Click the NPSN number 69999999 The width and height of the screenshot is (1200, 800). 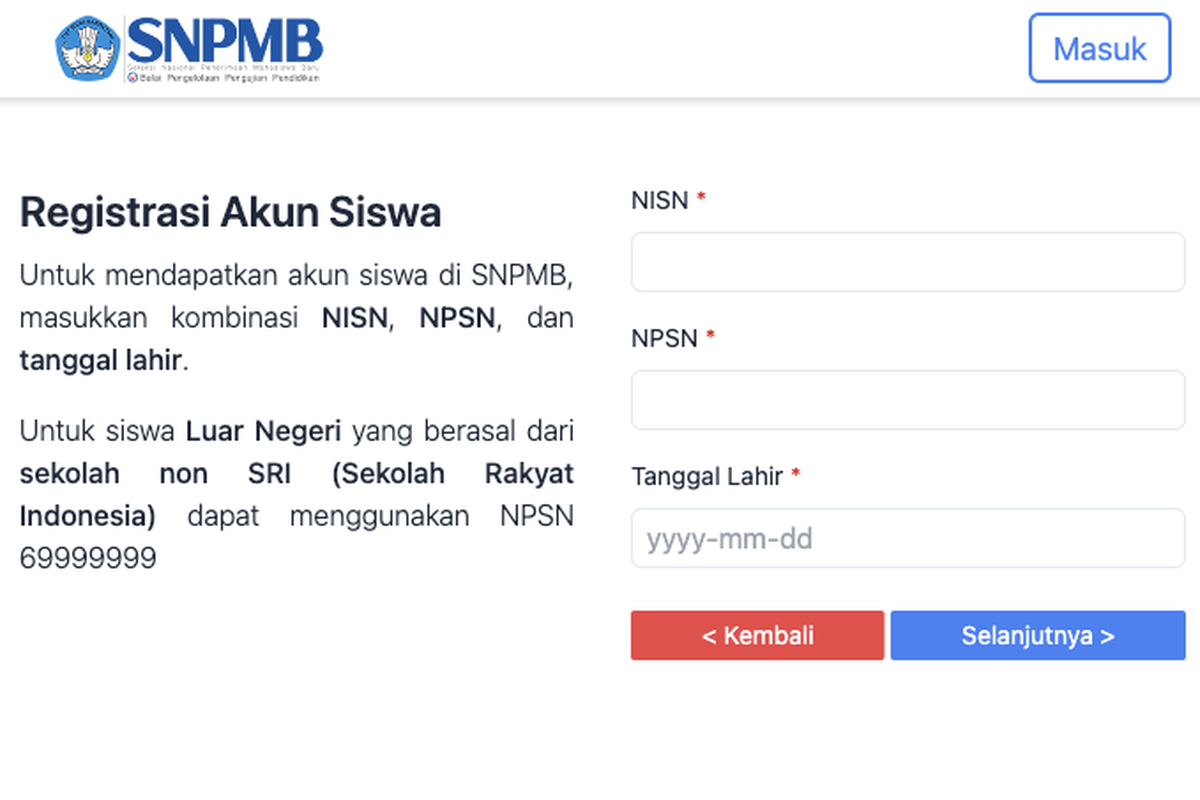(x=88, y=558)
